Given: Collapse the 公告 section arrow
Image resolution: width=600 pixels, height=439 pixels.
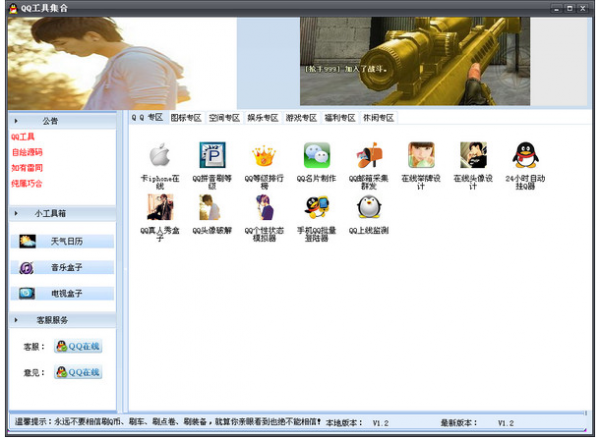Looking at the screenshot, I should [x=16, y=121].
